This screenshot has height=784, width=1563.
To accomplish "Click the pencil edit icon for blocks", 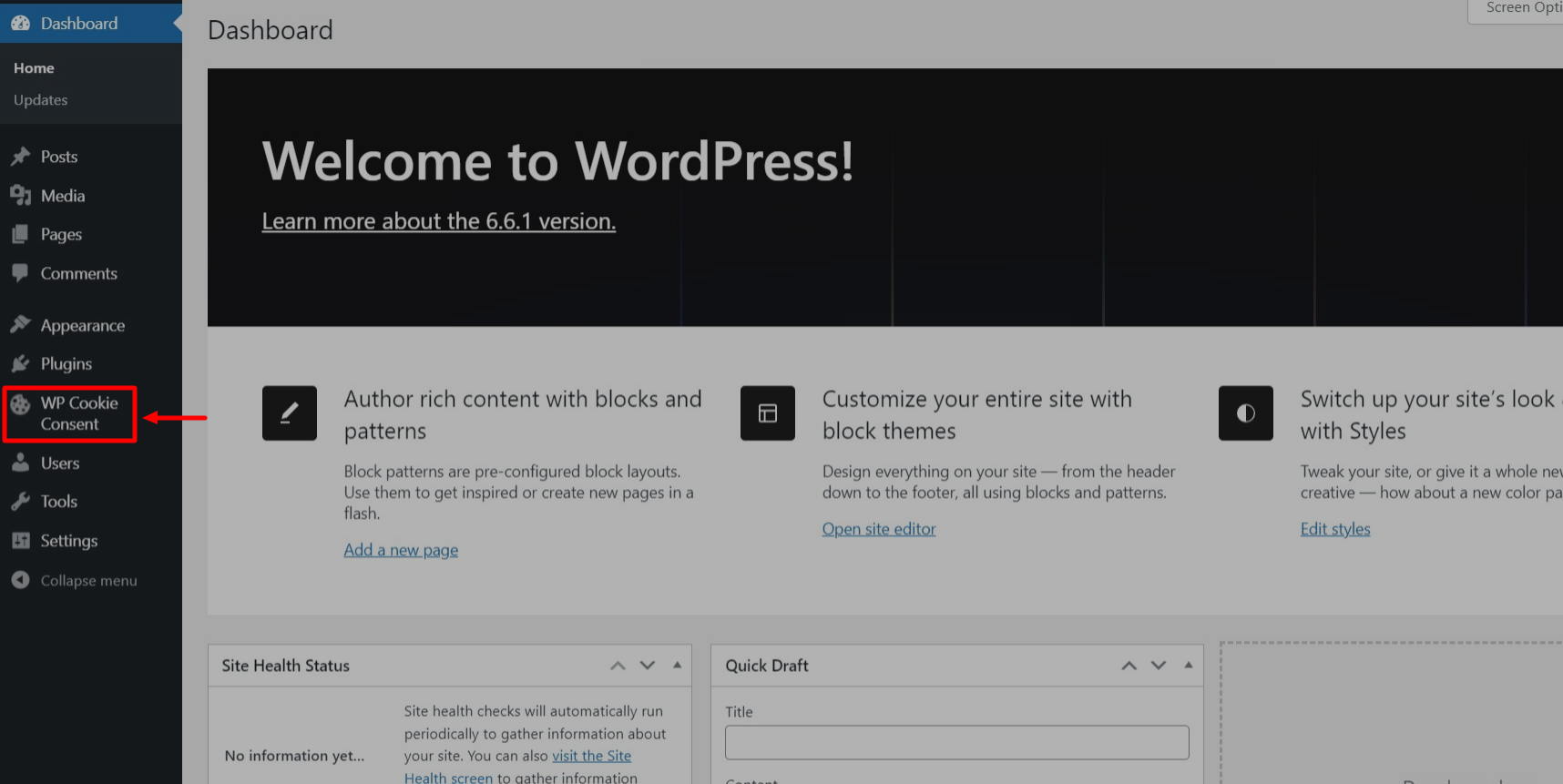I will click(x=290, y=413).
